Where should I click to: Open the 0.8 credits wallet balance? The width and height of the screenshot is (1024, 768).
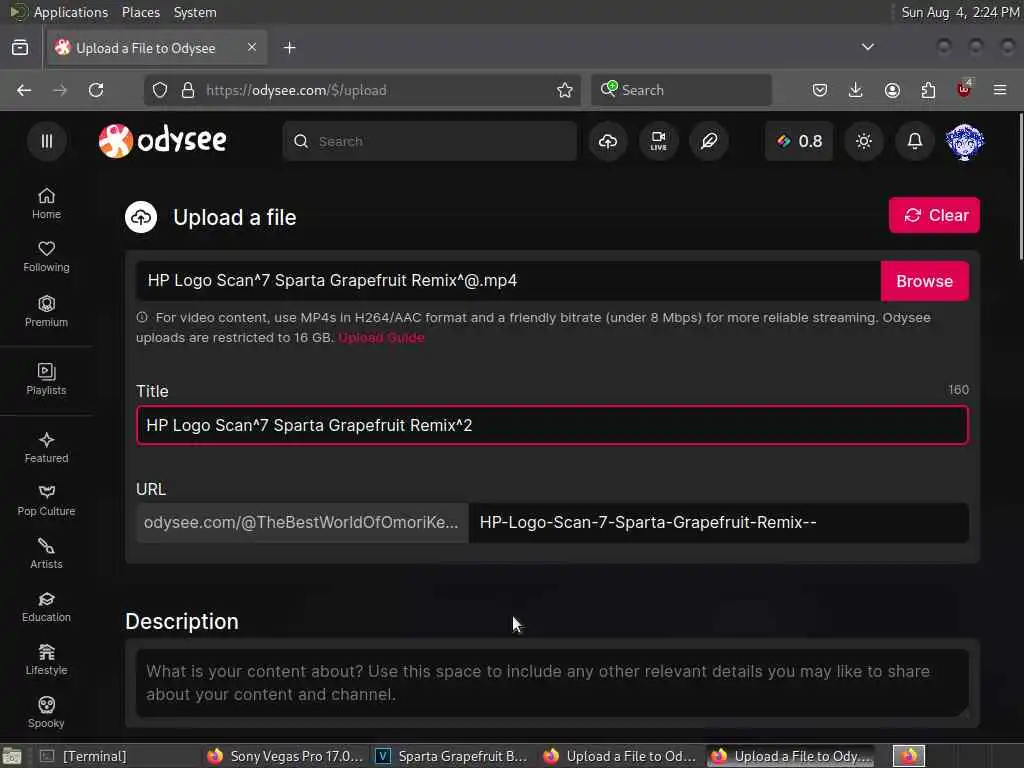point(799,141)
